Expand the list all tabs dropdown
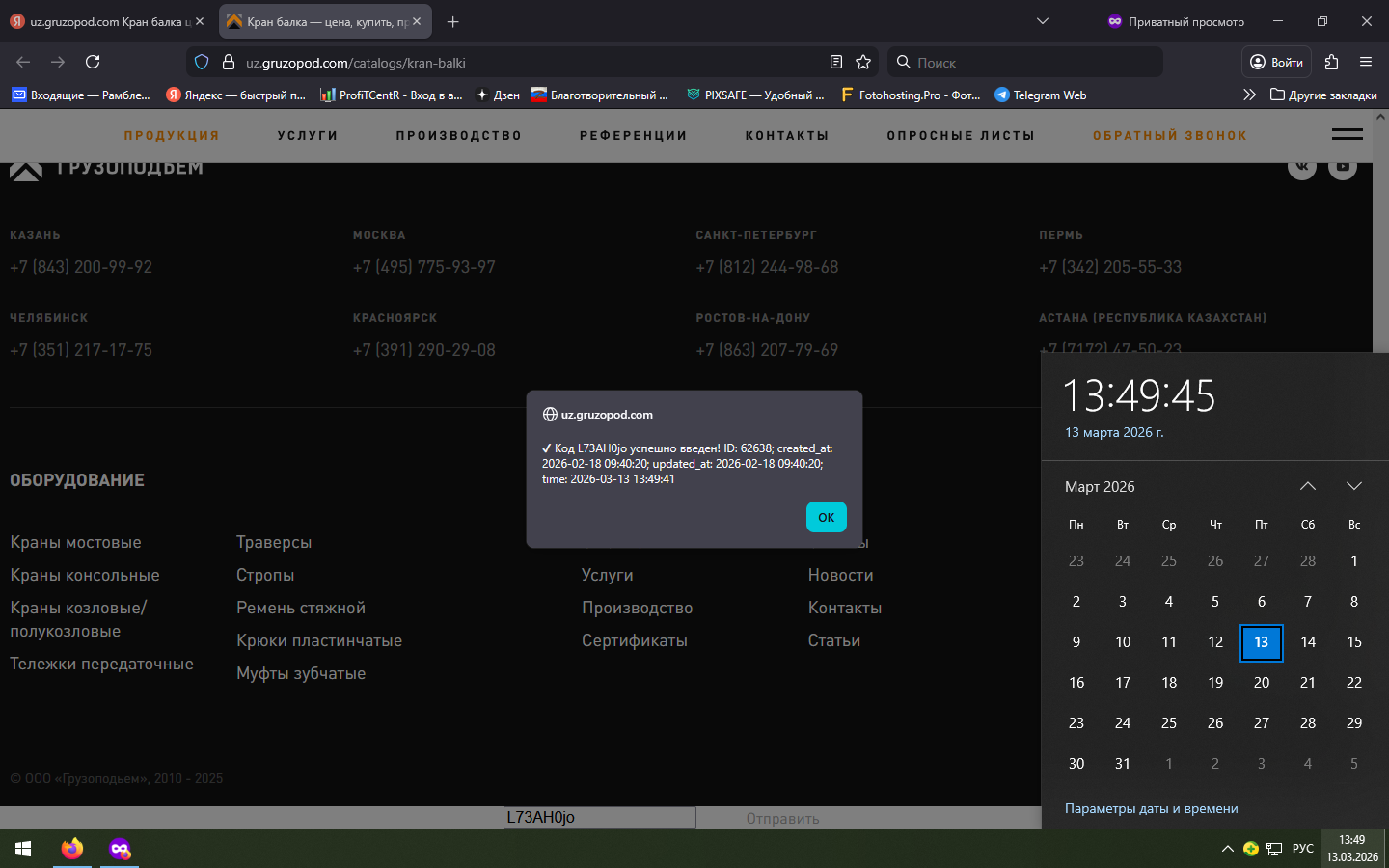The height and width of the screenshot is (868, 1389). [x=1043, y=21]
